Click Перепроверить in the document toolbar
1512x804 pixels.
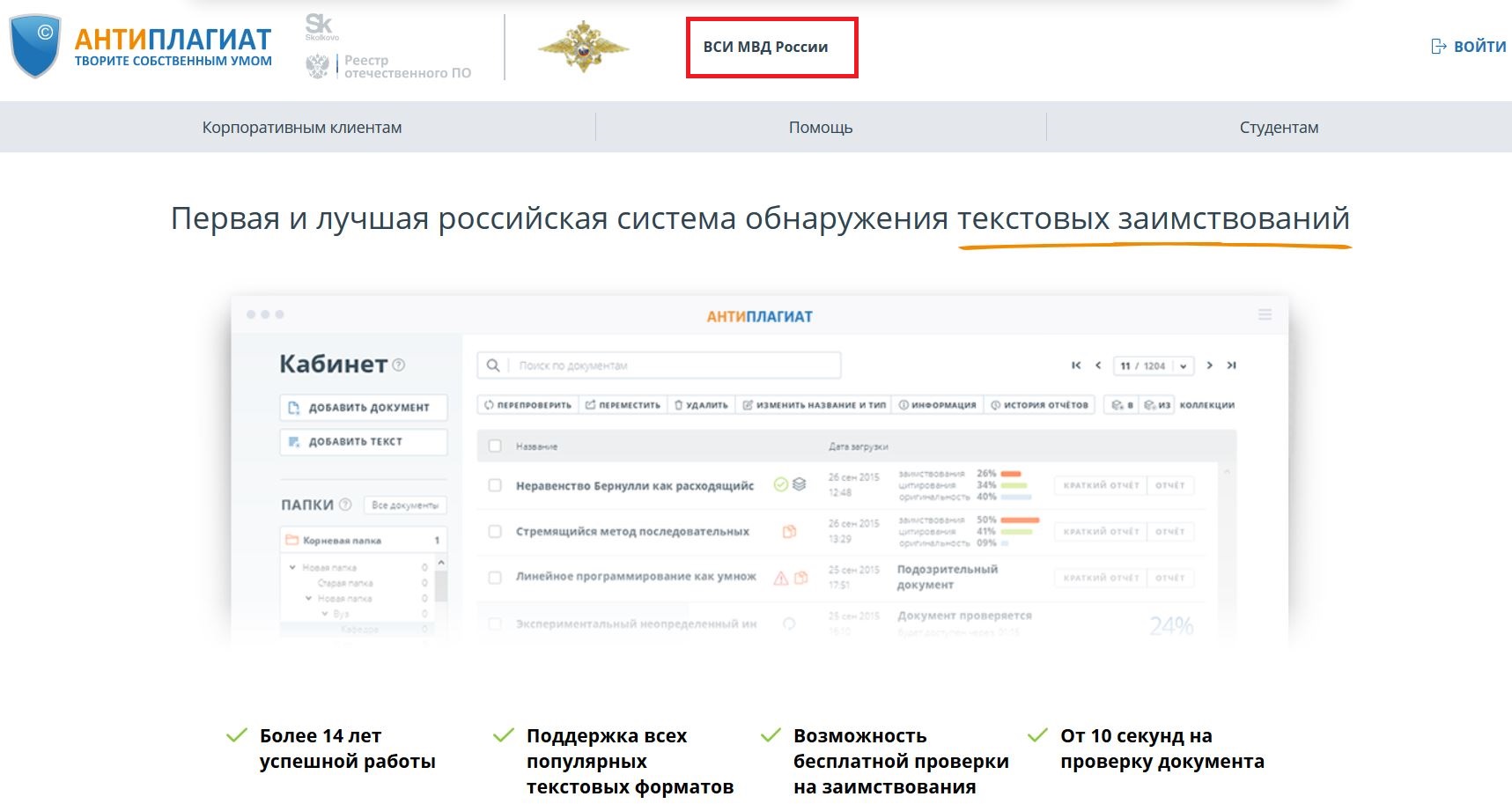point(528,405)
